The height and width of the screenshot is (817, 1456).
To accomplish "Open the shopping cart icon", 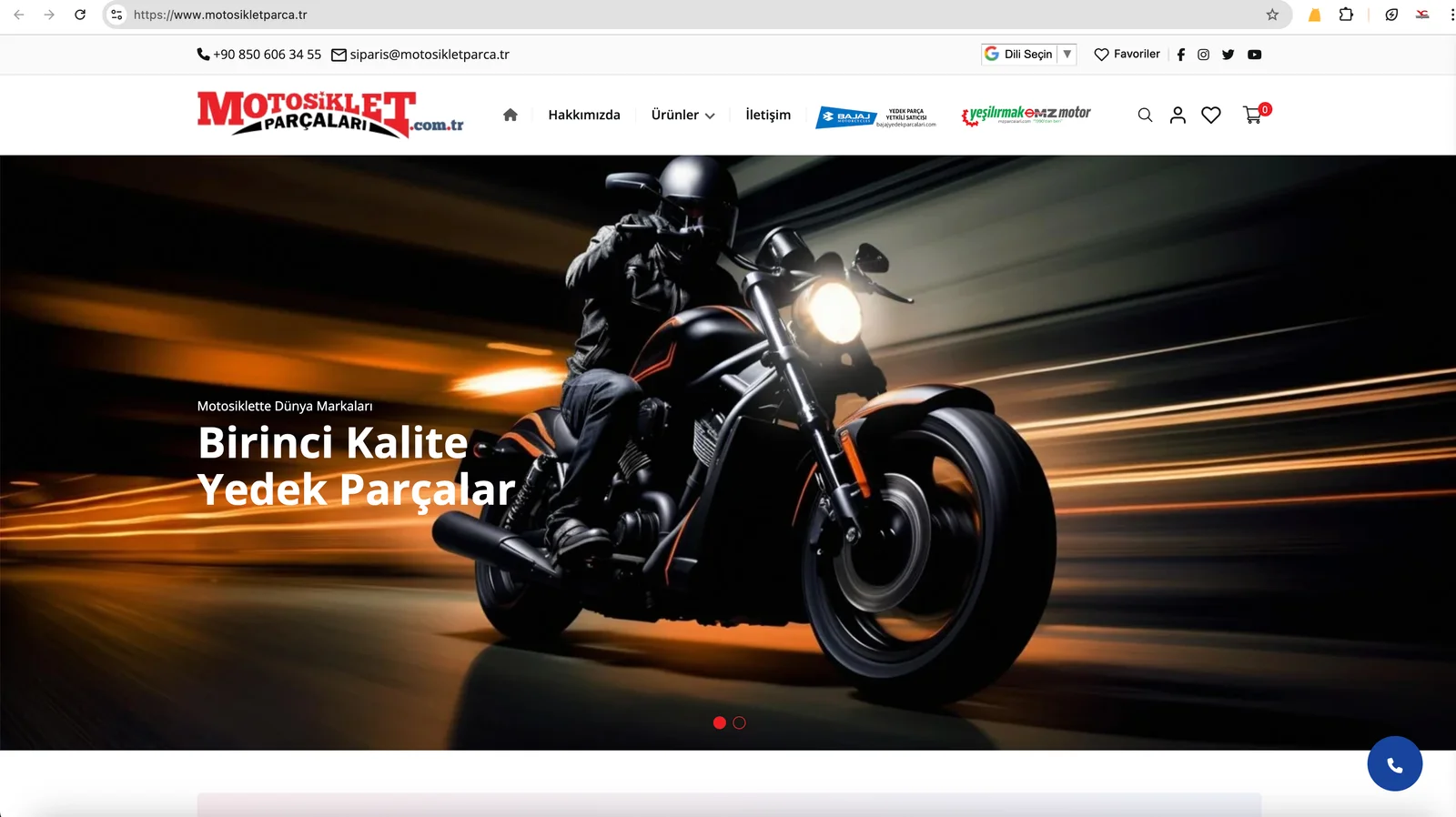I will tap(1253, 115).
